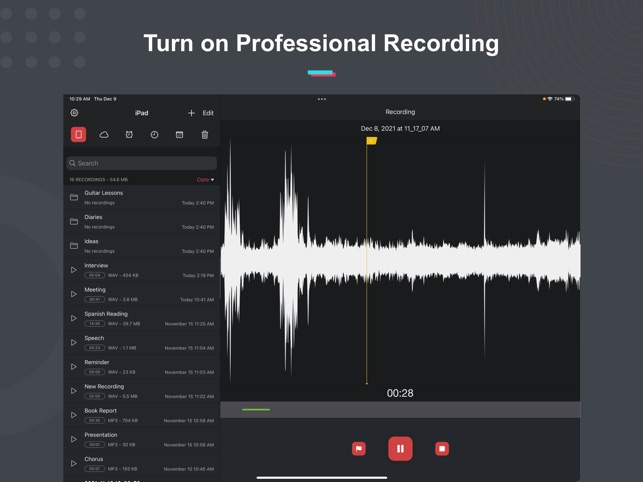Click the iOS home indicator bar
Screen dimensions: 643x482
pos(322,477)
